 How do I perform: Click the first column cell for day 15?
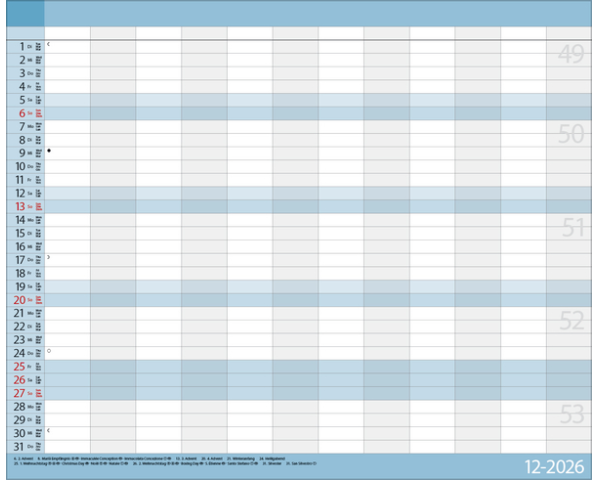click(67, 232)
